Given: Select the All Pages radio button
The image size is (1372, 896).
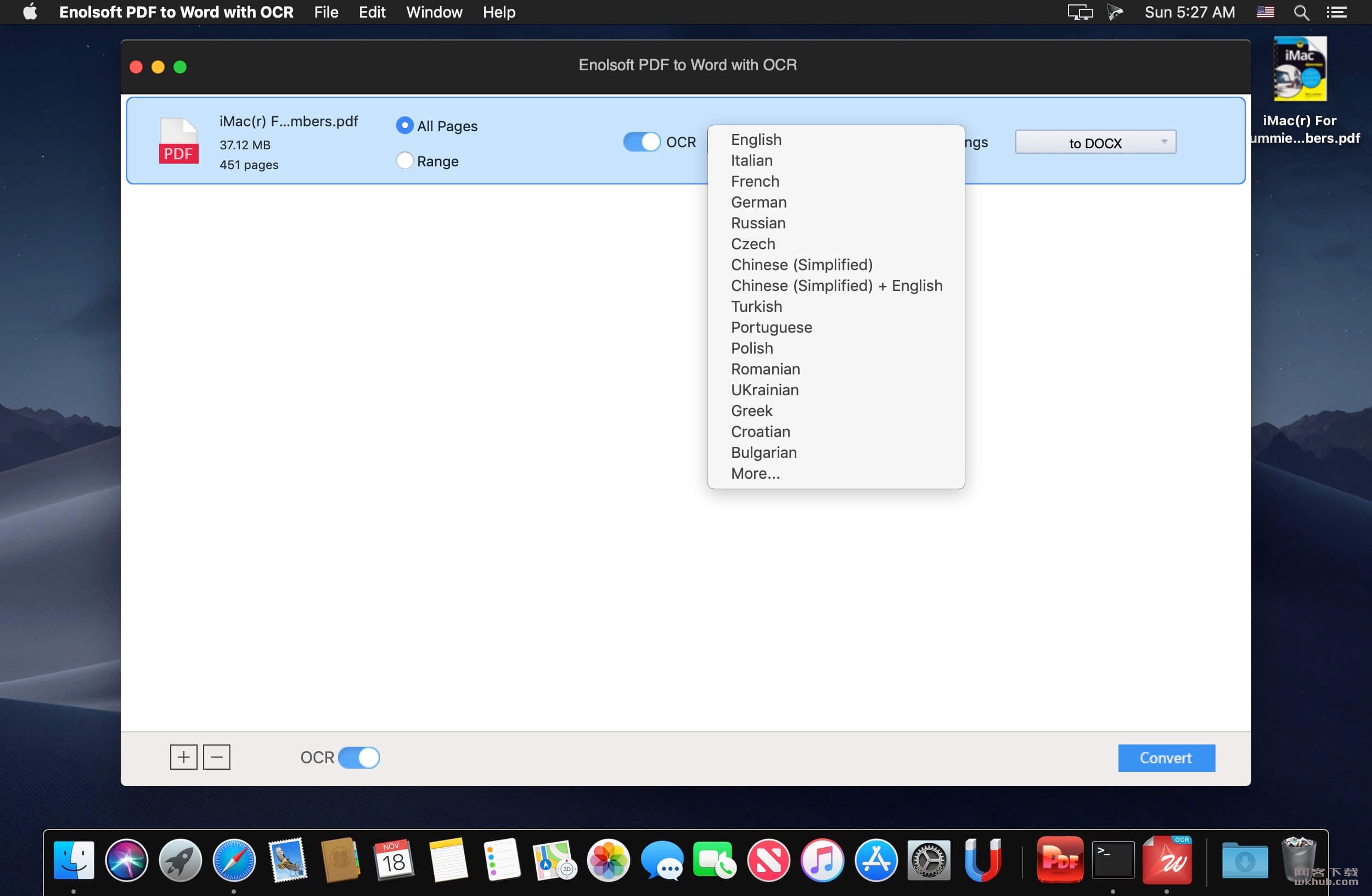Looking at the screenshot, I should (404, 125).
